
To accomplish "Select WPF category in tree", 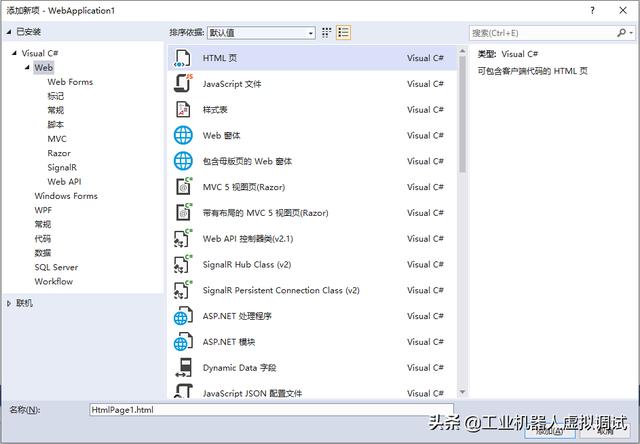I will click(43, 210).
